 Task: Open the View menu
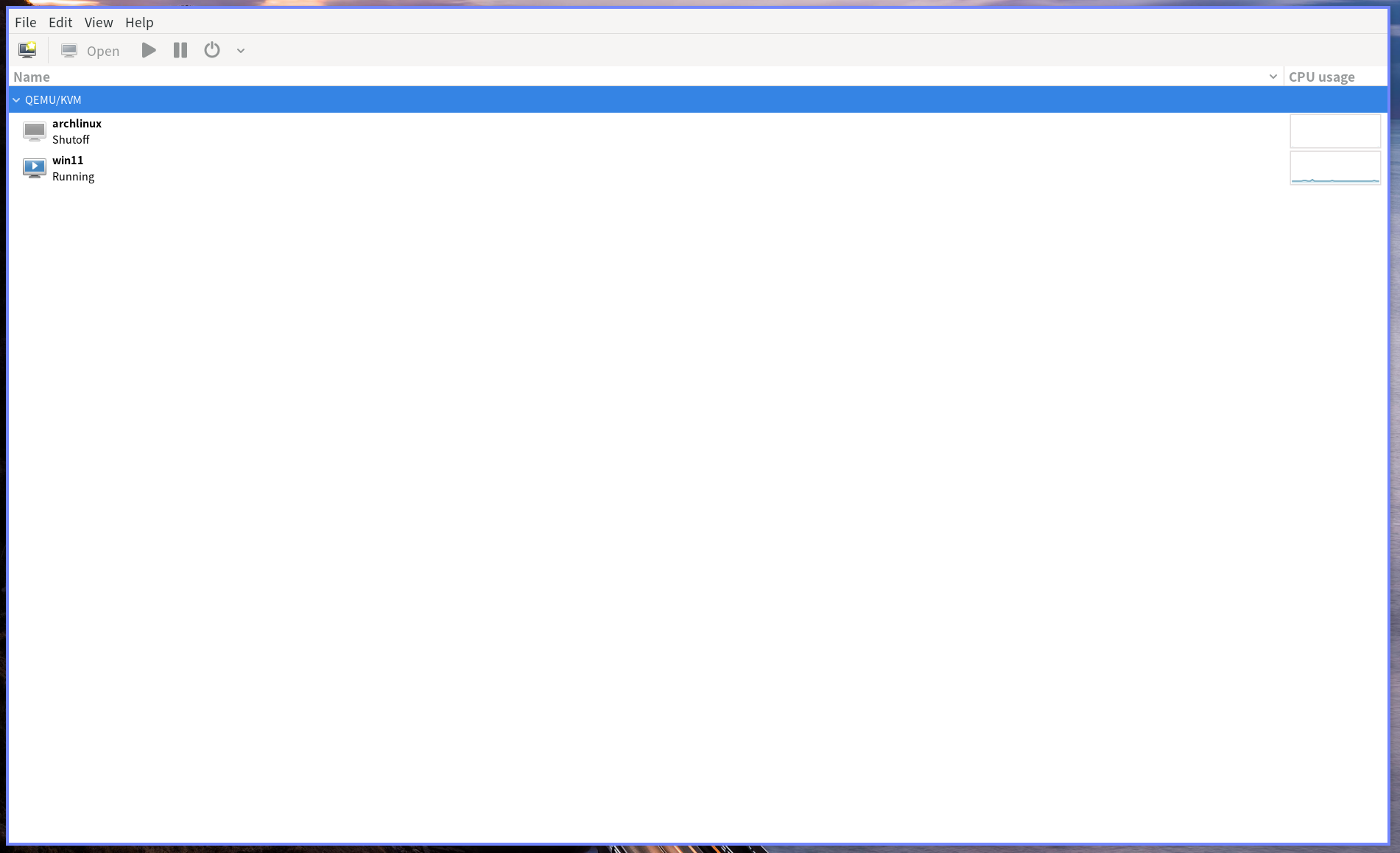(99, 22)
